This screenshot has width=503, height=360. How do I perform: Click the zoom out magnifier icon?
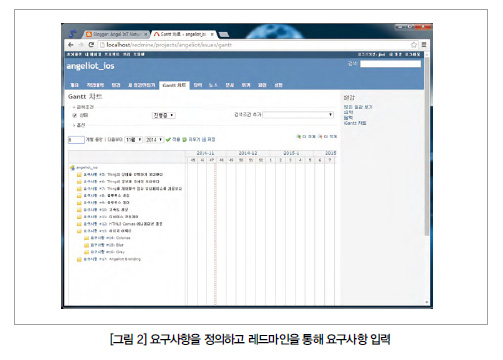(320, 136)
